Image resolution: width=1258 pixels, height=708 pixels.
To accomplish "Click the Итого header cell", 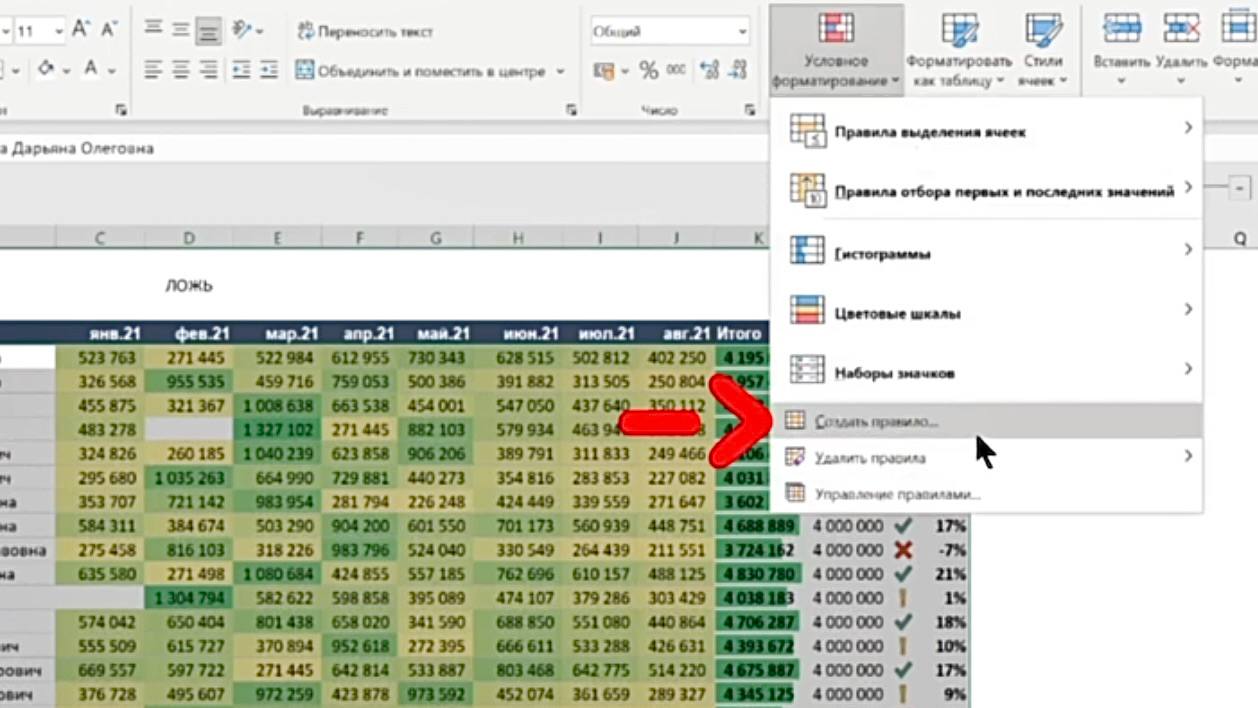I will [740, 334].
